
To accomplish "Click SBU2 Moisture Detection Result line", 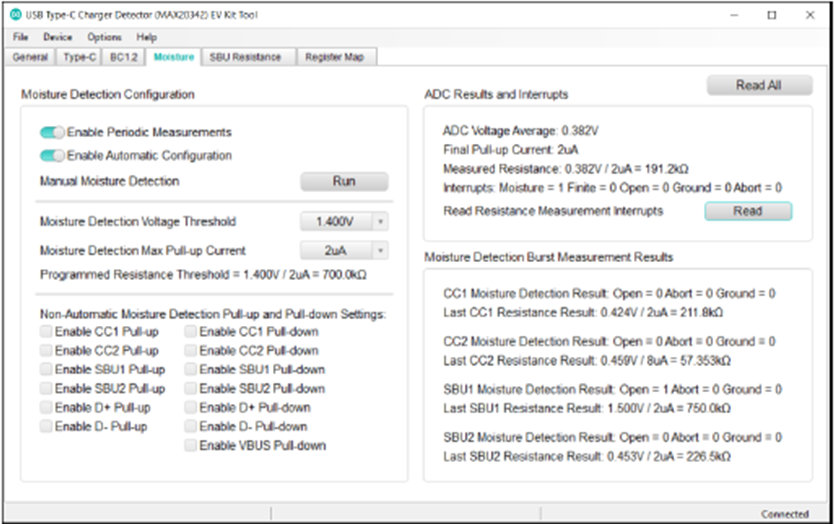I will [x=612, y=437].
